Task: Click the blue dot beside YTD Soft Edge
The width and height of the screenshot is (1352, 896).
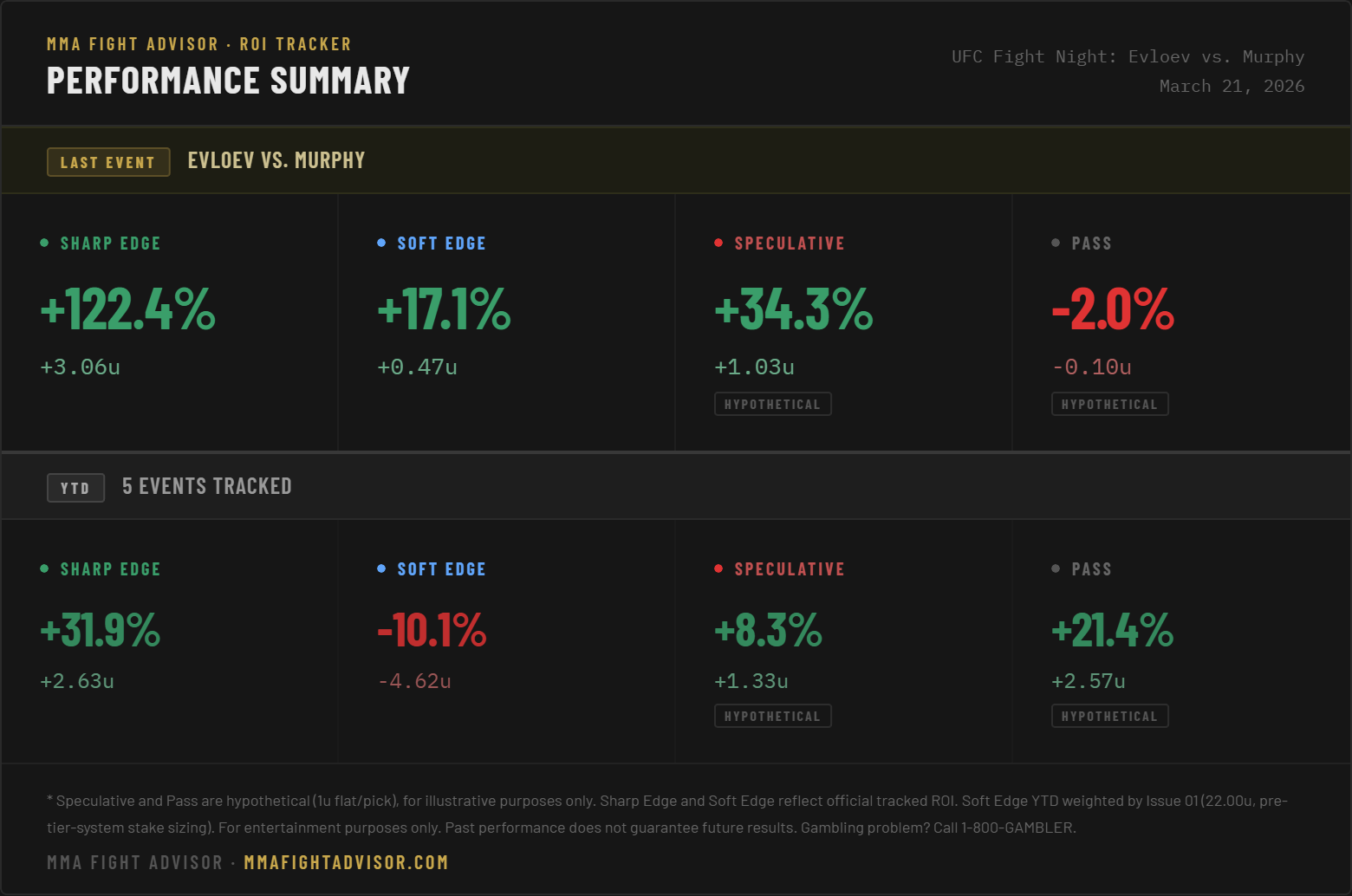Action: point(381,568)
